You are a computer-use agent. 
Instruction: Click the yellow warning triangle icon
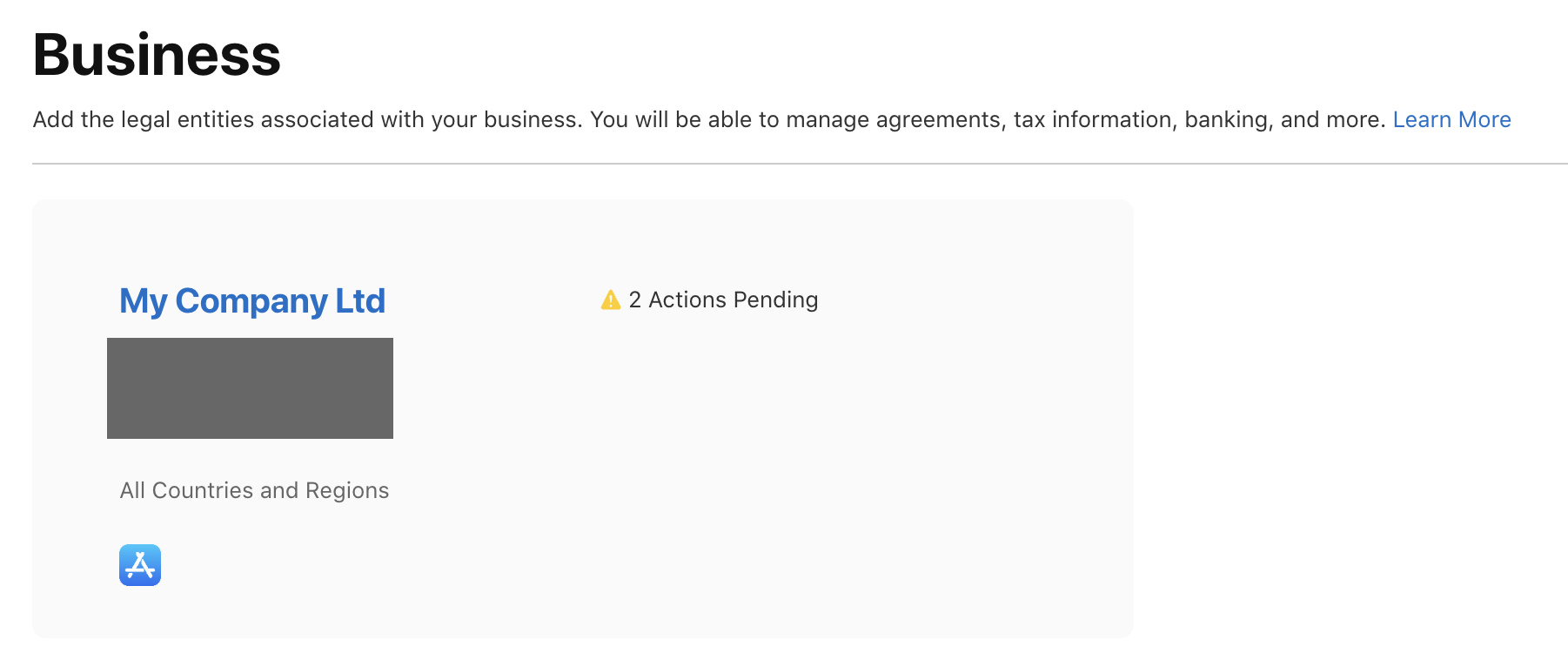611,300
